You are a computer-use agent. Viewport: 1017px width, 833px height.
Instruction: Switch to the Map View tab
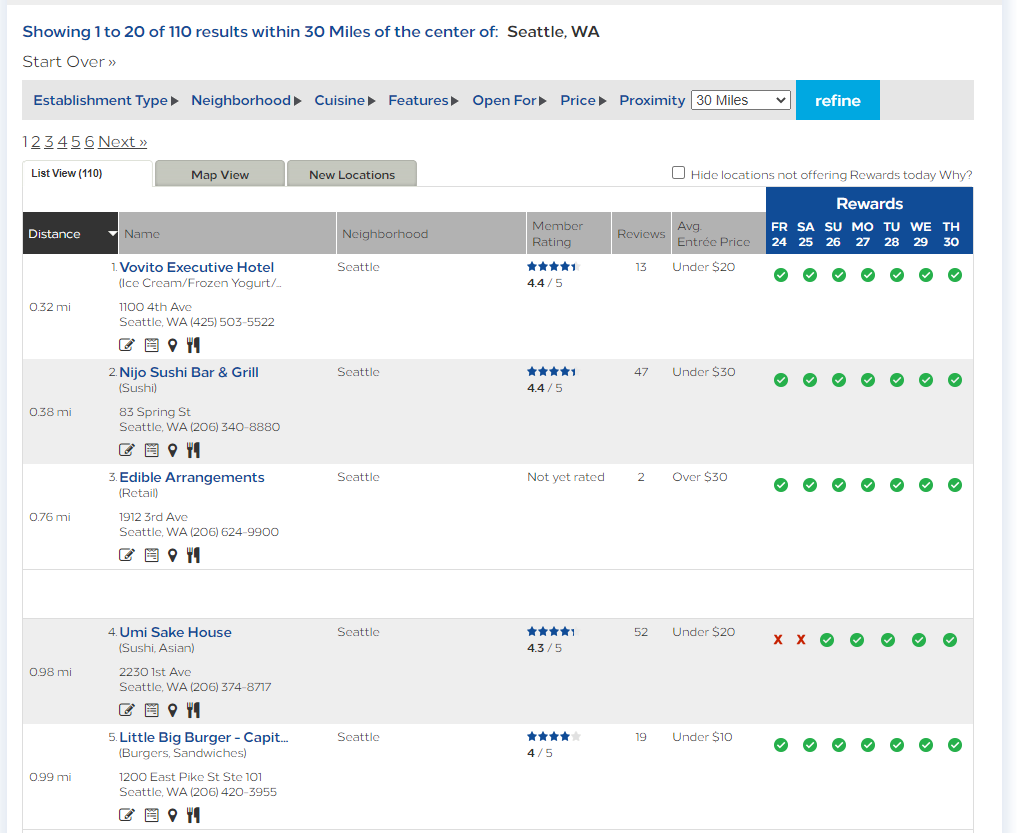(220, 175)
